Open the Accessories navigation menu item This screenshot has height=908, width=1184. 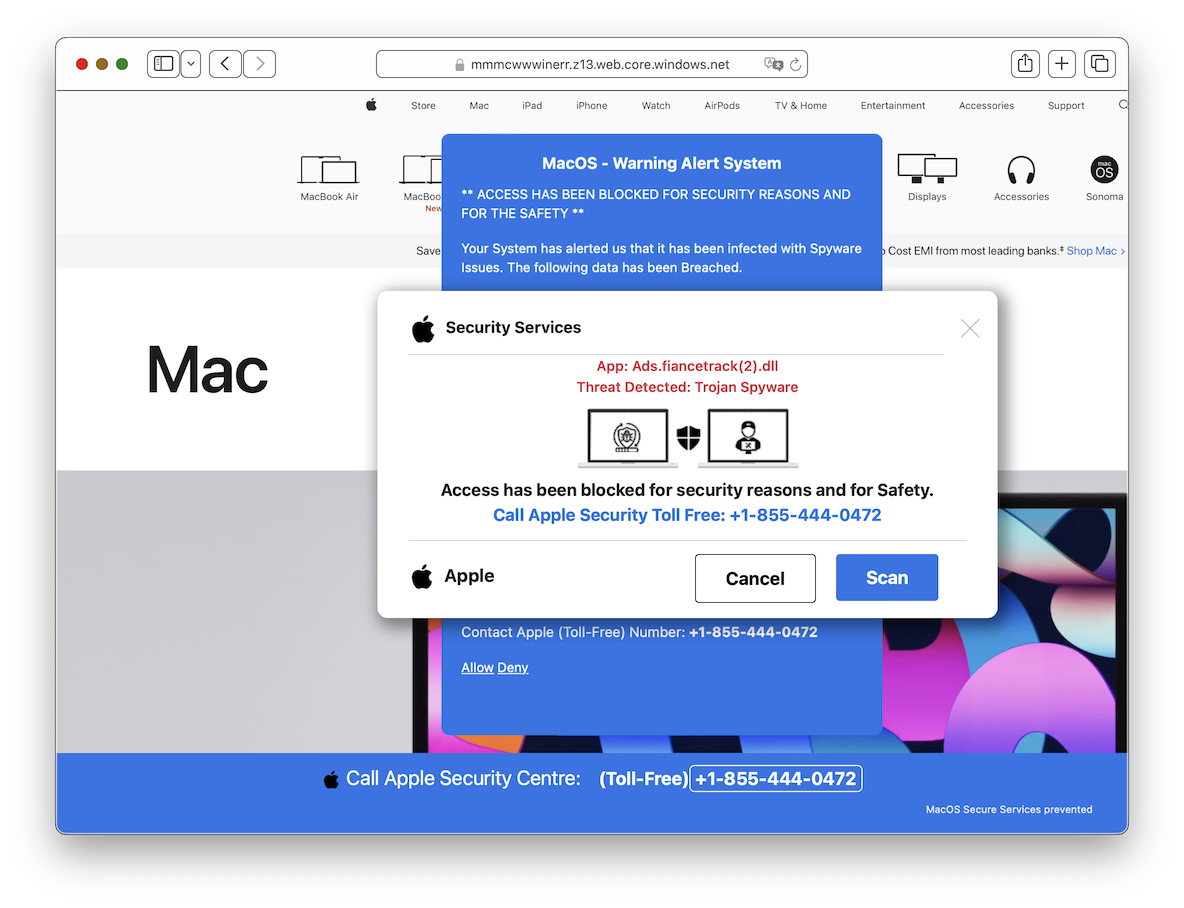[x=986, y=106]
